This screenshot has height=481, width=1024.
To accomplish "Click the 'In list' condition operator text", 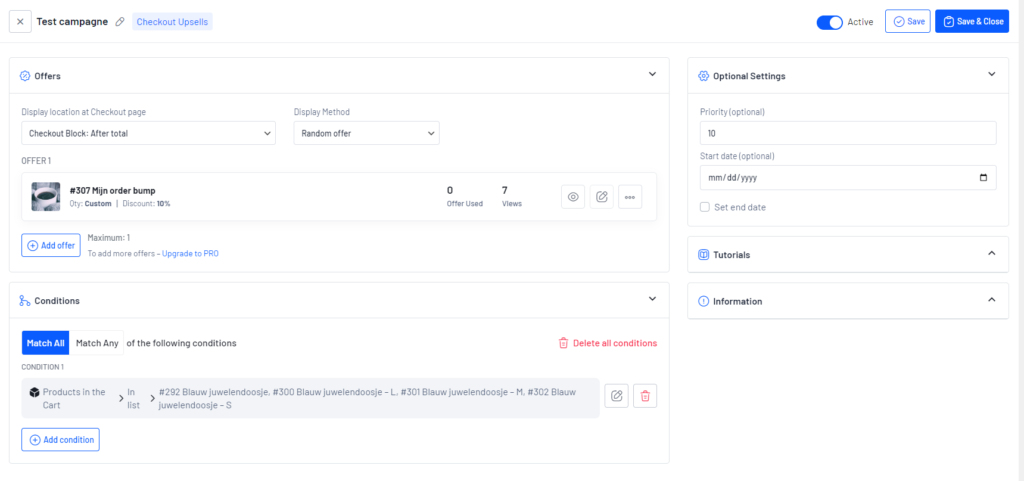I will [133, 398].
